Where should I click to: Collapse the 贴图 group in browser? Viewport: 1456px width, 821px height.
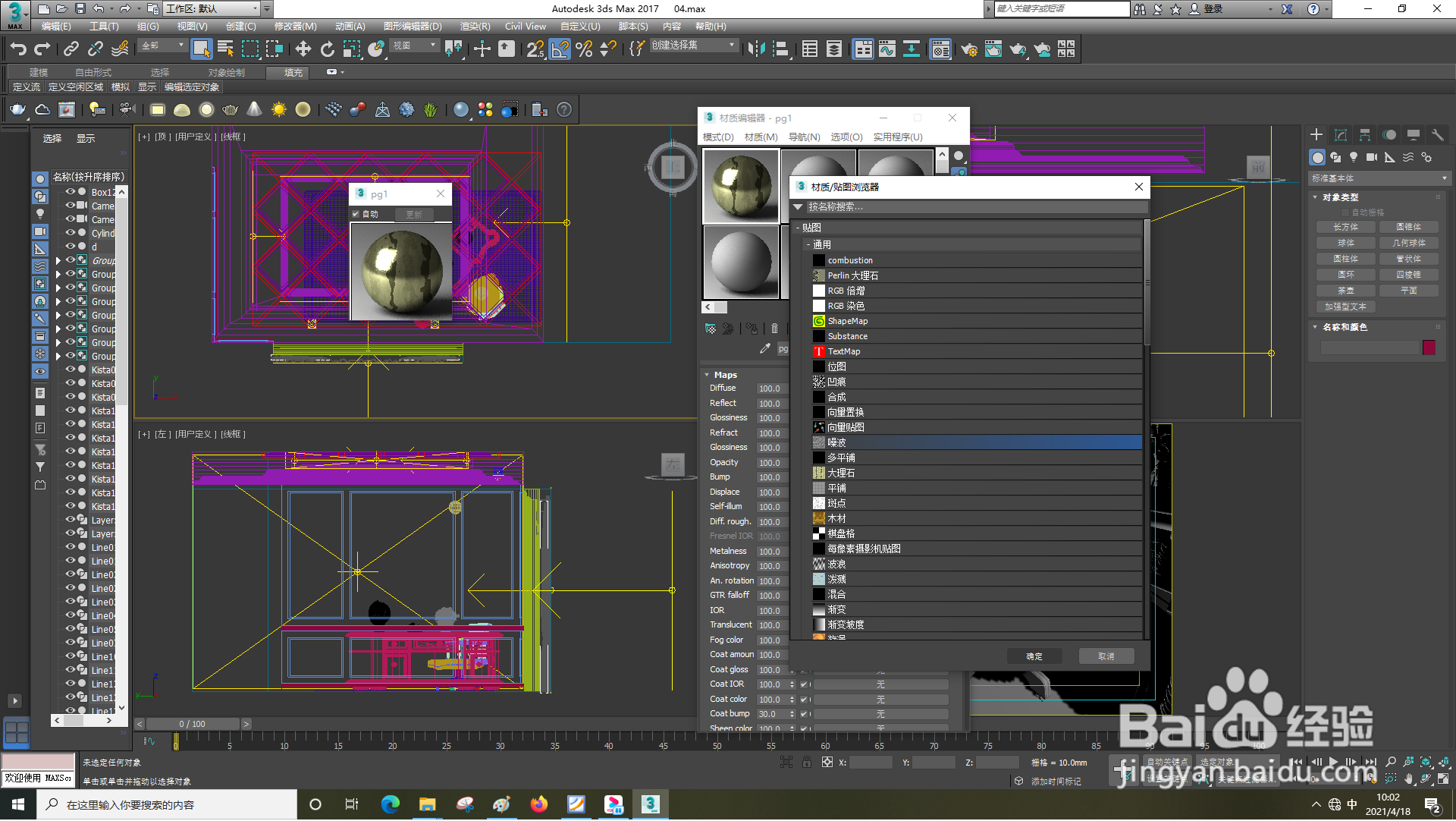pyautogui.click(x=799, y=228)
